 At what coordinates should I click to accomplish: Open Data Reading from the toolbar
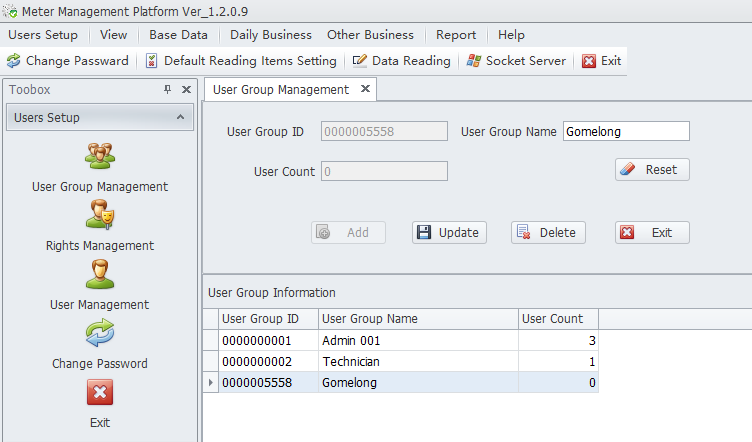(401, 61)
